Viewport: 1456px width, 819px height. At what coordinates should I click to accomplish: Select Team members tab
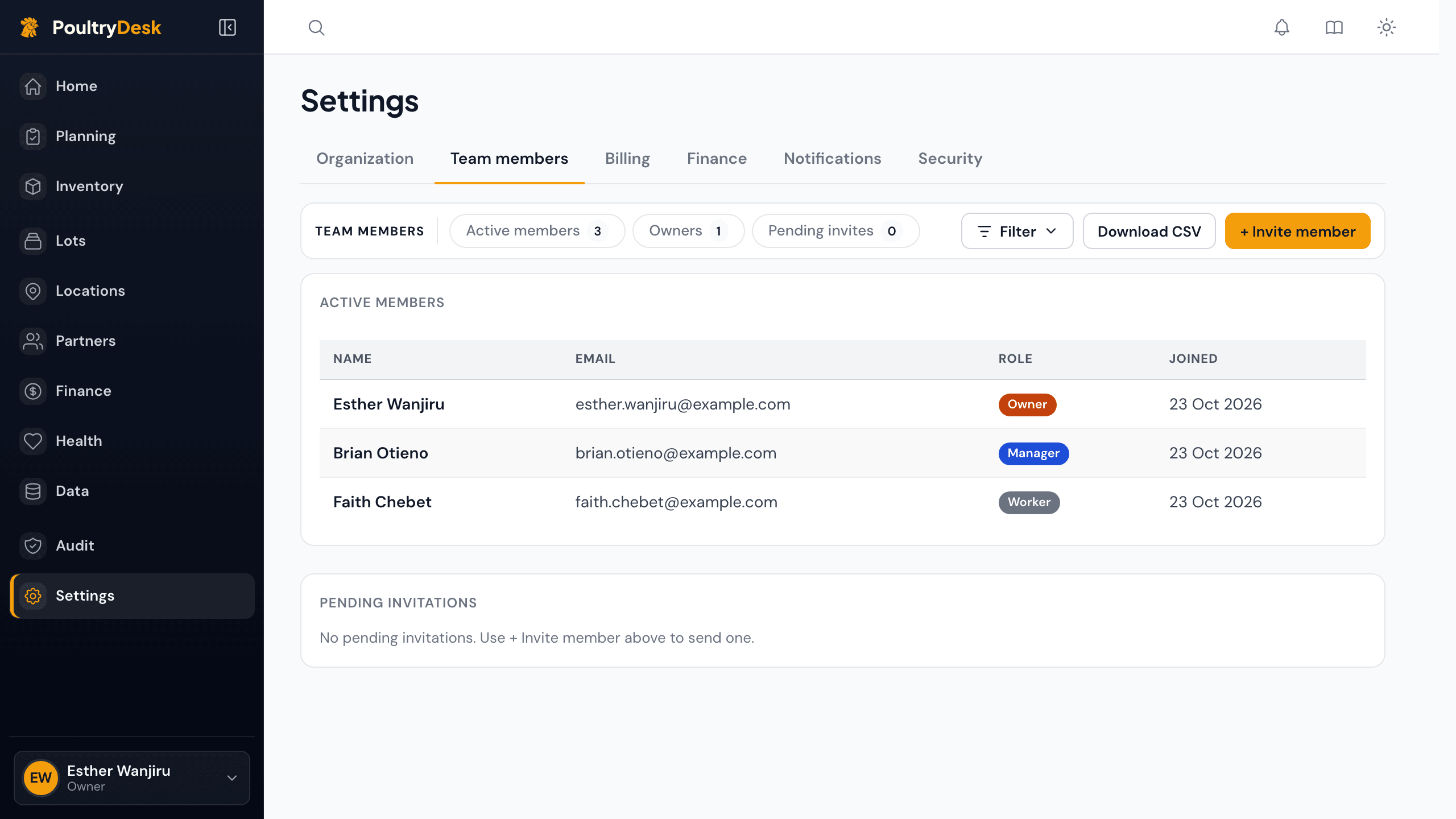coord(509,158)
